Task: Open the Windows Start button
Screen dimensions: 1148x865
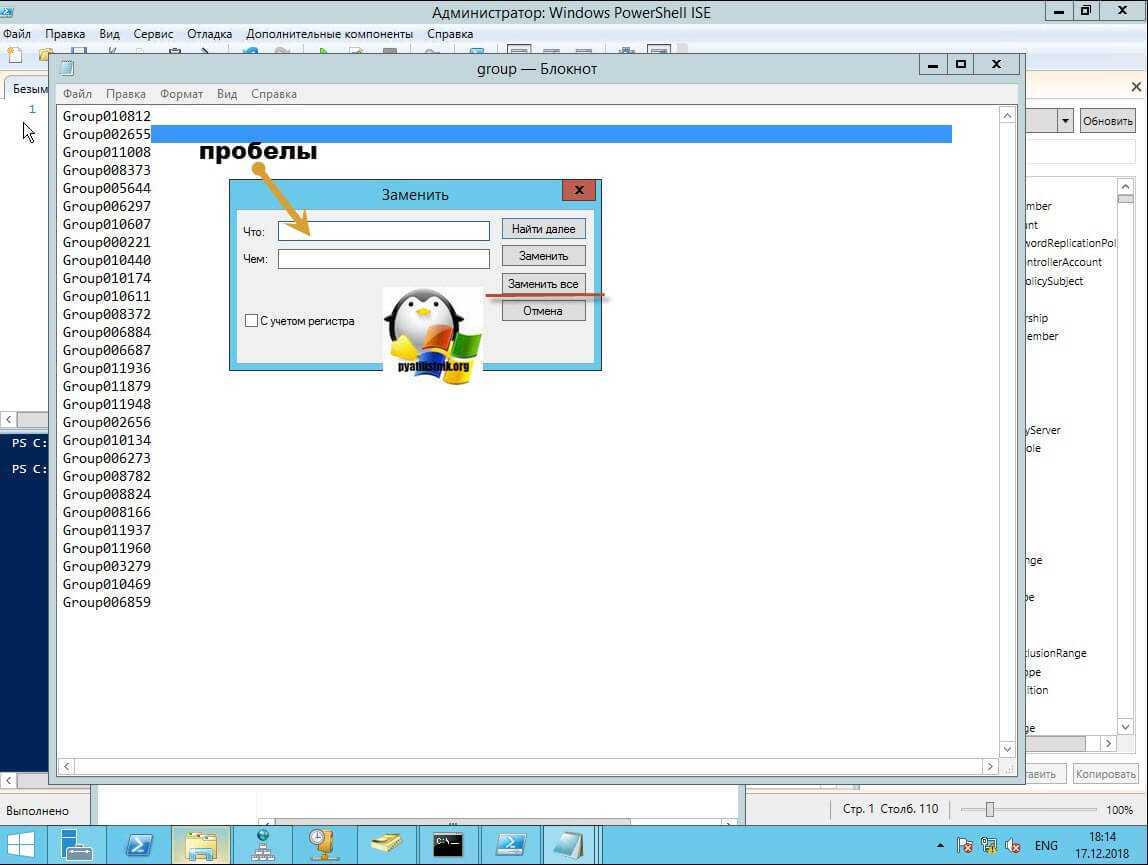Action: [x=22, y=845]
